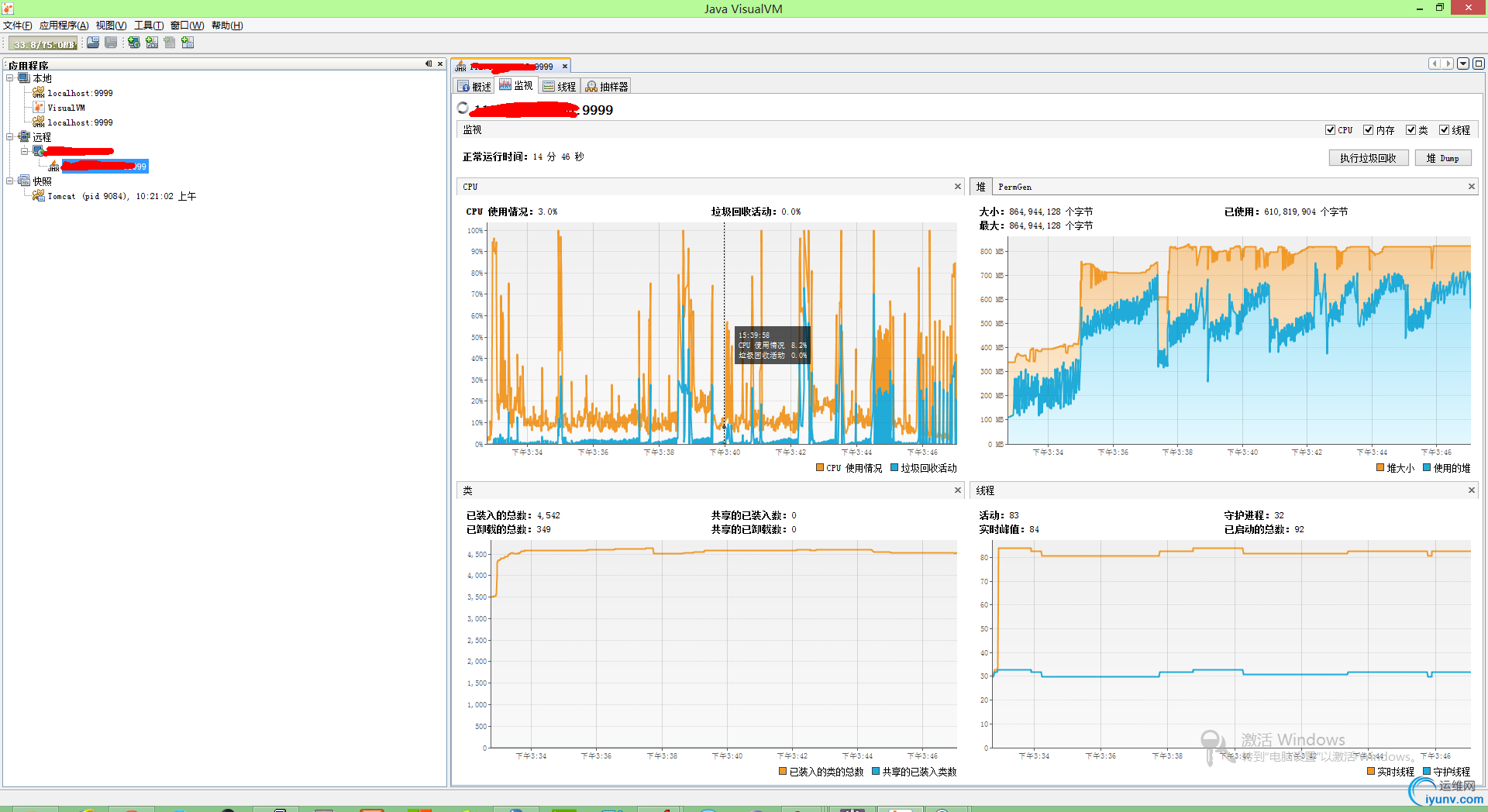Close the heap memory graph panel
The image size is (1488, 812).
click(x=1472, y=187)
